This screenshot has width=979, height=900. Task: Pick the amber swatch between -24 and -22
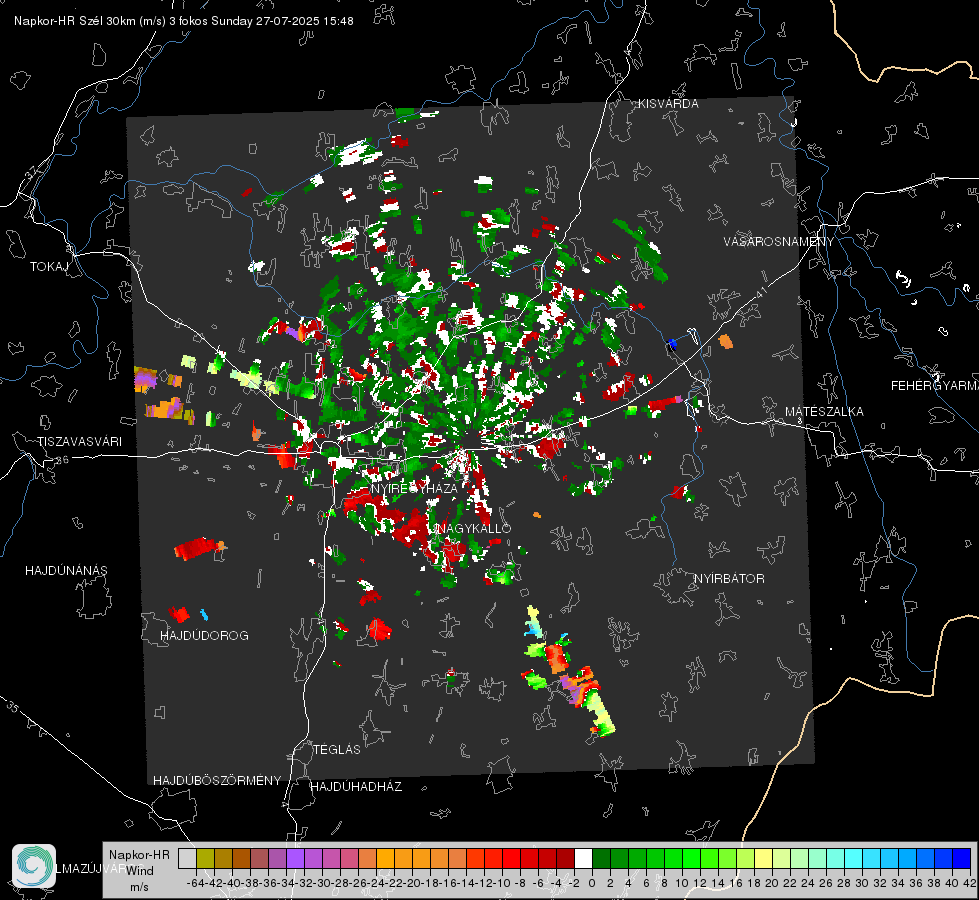click(385, 859)
